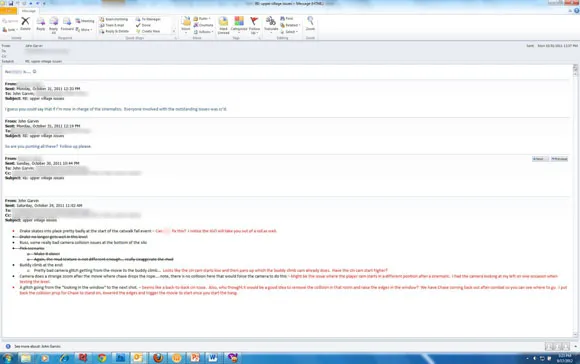Forward this email message
The image size is (580, 364).
(x=67, y=24)
